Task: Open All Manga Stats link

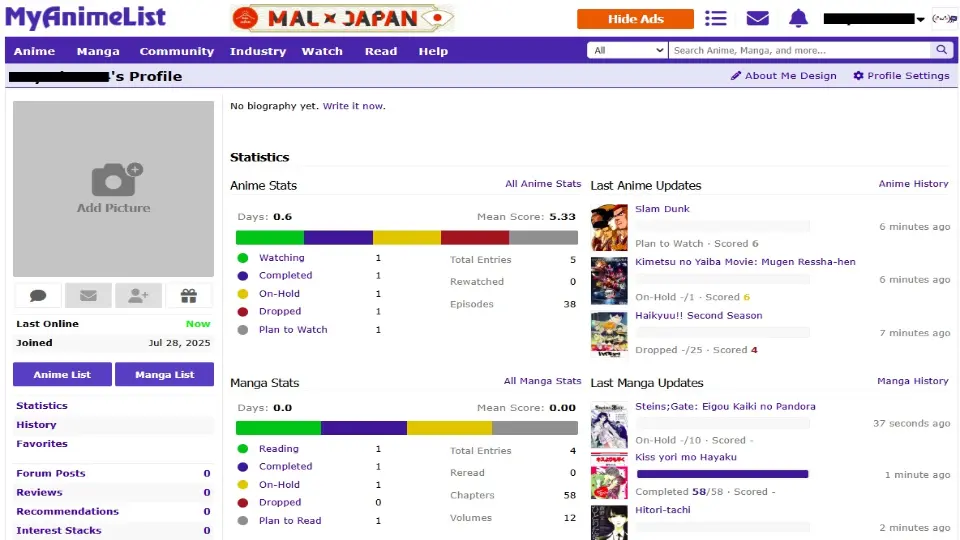Action: [x=542, y=381]
